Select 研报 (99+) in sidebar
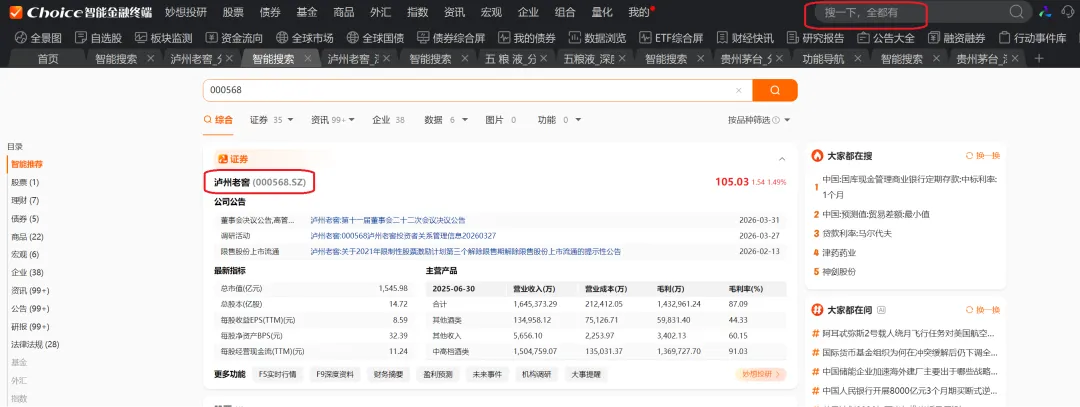Viewport: 1080px width, 407px height. pos(30,326)
